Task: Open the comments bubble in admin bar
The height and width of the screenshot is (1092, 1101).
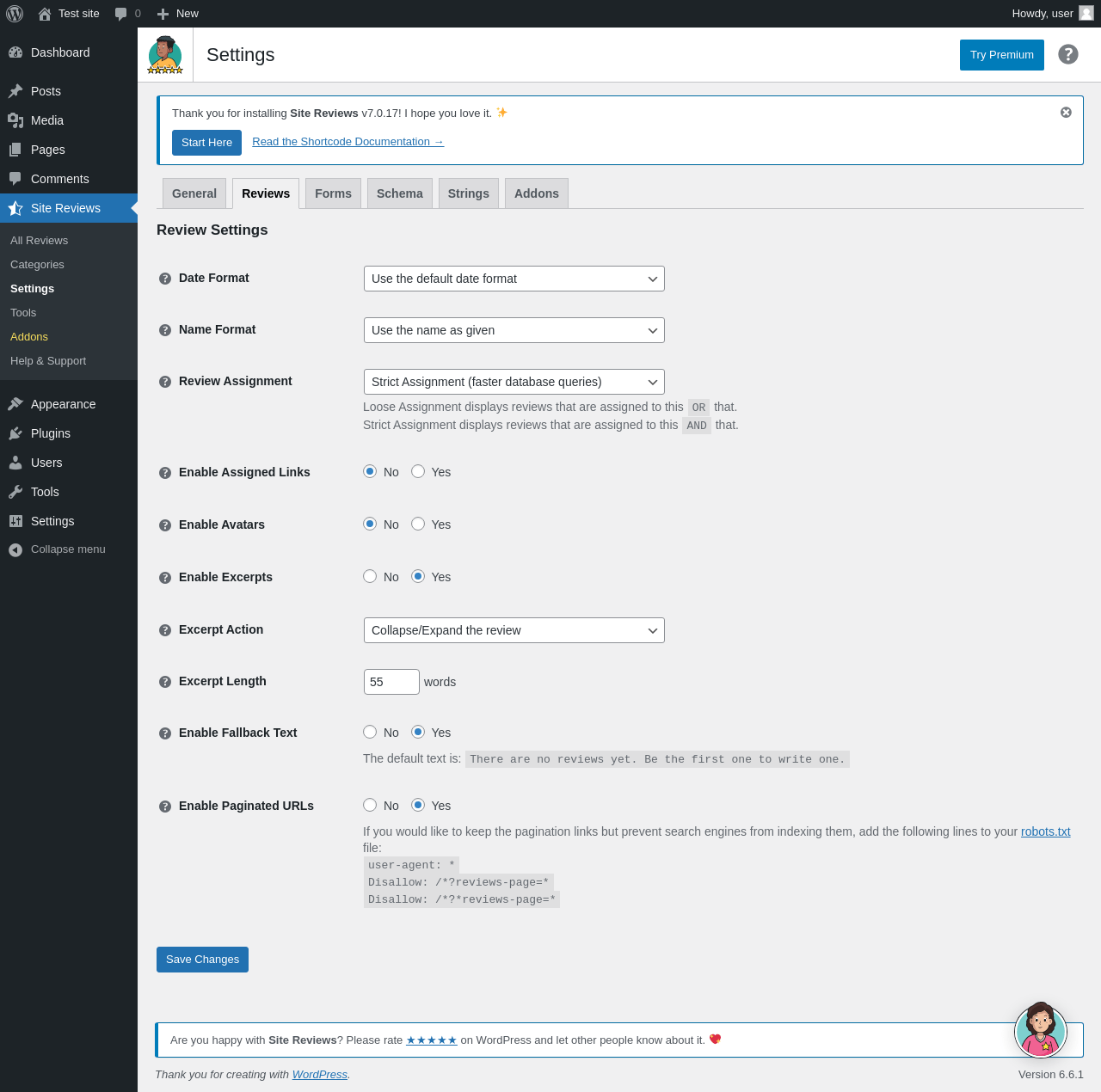Action: tap(121, 14)
